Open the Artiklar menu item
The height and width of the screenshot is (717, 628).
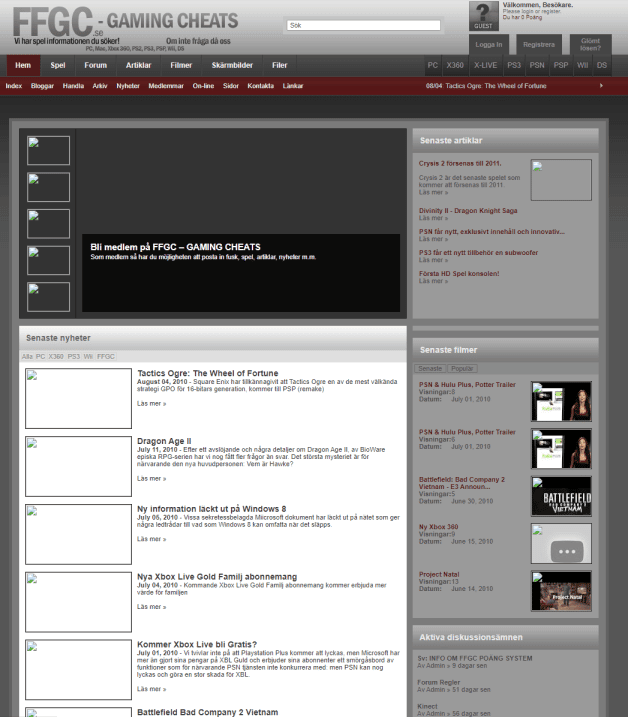139,65
